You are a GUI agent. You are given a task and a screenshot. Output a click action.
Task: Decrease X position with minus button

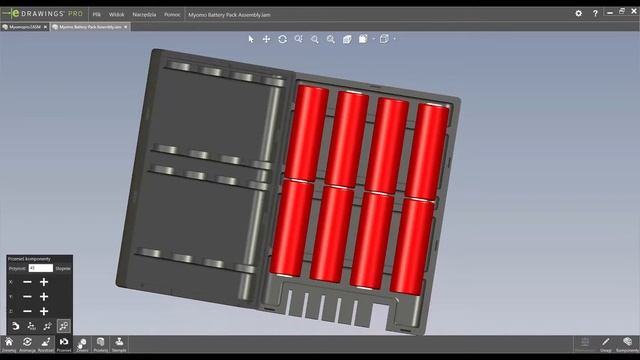click(27, 282)
